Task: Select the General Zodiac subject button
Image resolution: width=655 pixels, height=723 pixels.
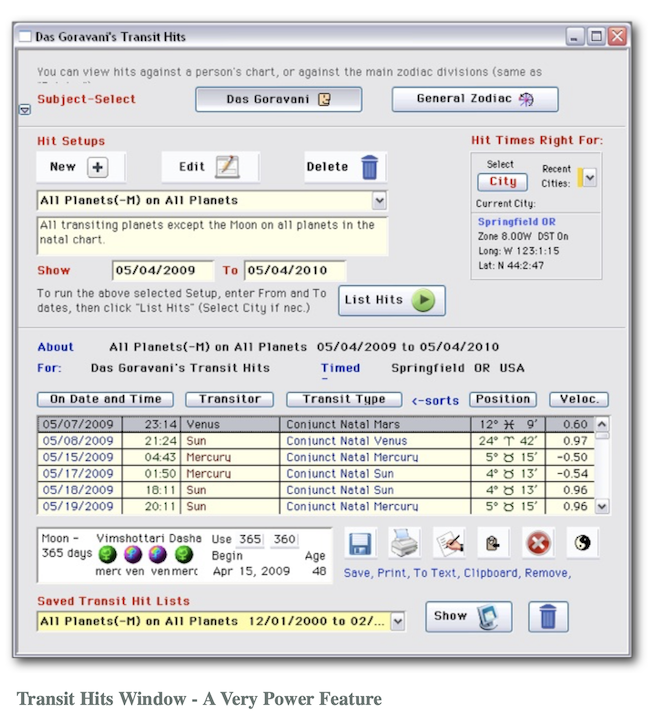Action: [474, 99]
